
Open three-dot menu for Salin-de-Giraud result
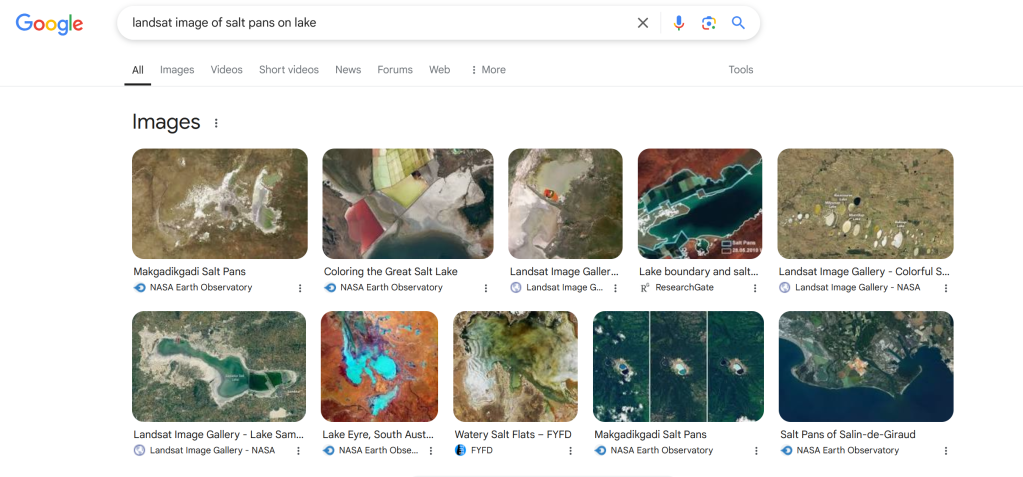(x=946, y=451)
